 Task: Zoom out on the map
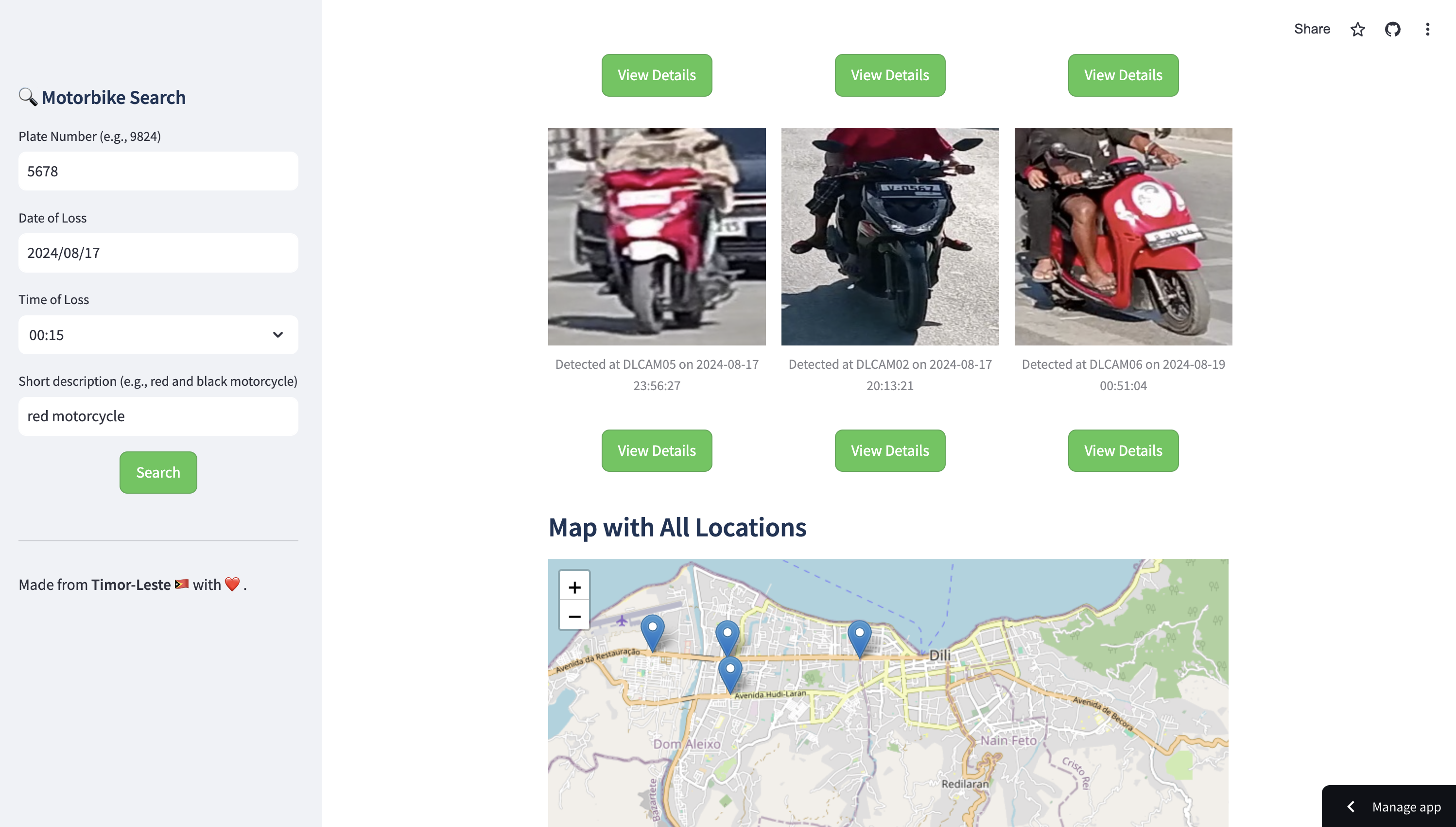pyautogui.click(x=574, y=616)
